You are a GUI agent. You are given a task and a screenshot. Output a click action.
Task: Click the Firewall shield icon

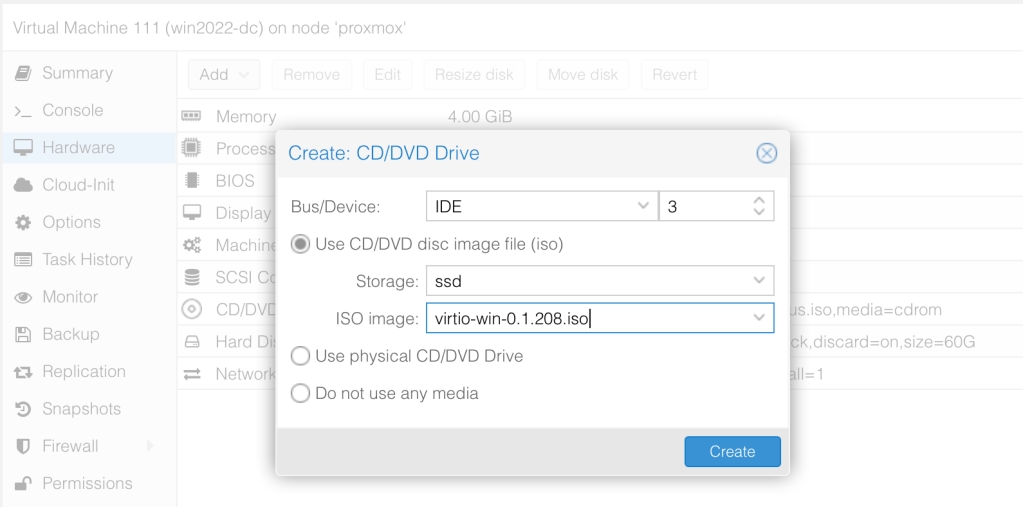23,446
